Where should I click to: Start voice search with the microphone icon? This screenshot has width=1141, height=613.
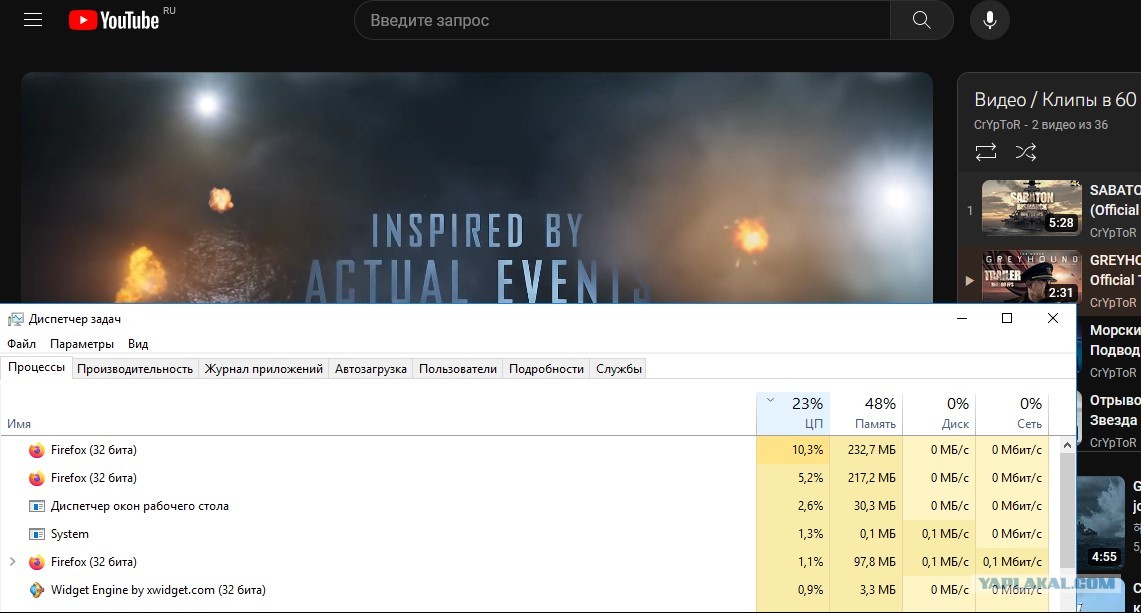pos(989,20)
